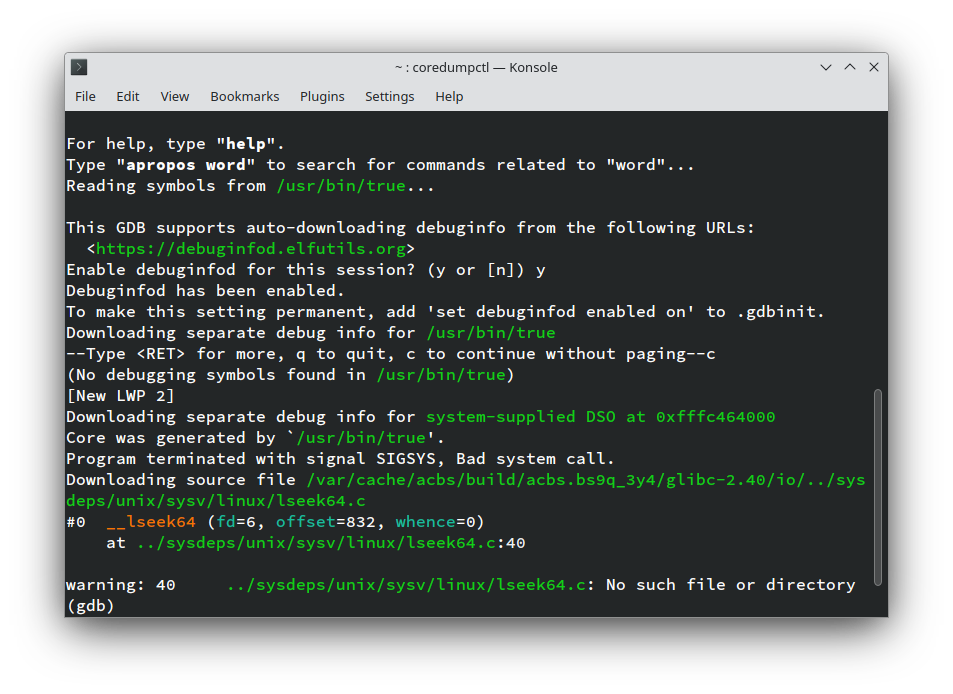
Task: Click the Konsole window icon in title bar
Action: pos(79,67)
